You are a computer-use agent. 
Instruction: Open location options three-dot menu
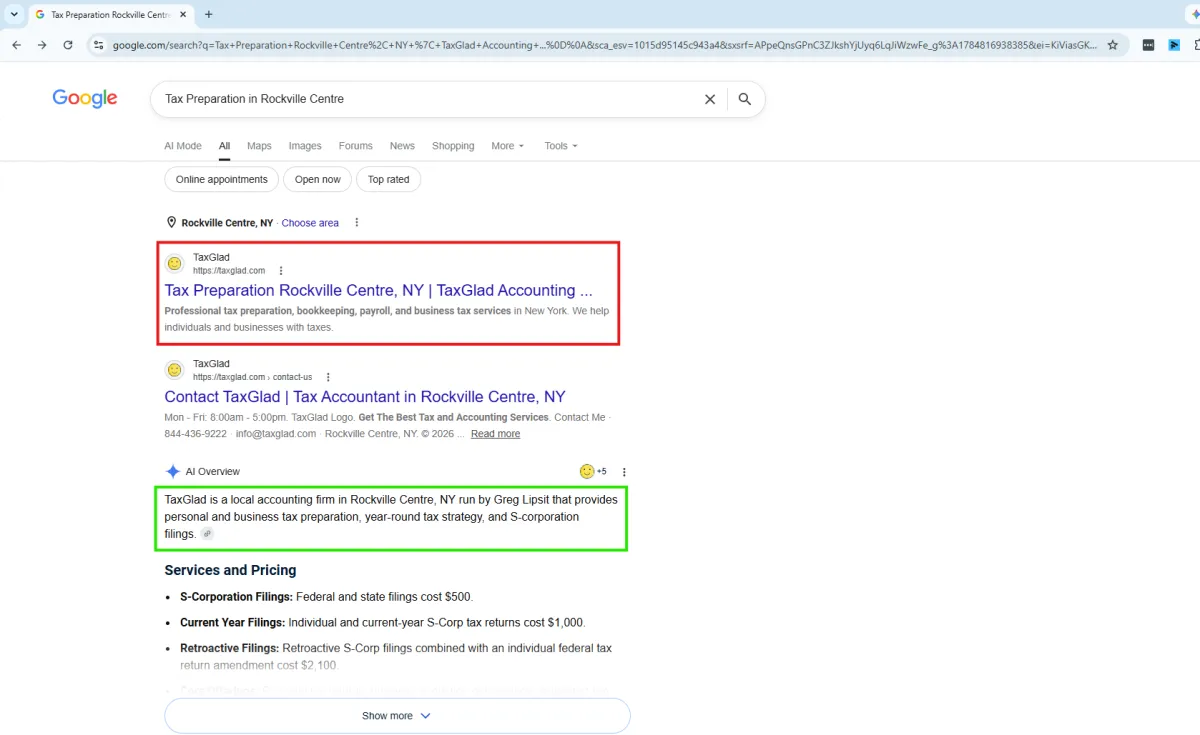pyautogui.click(x=357, y=223)
